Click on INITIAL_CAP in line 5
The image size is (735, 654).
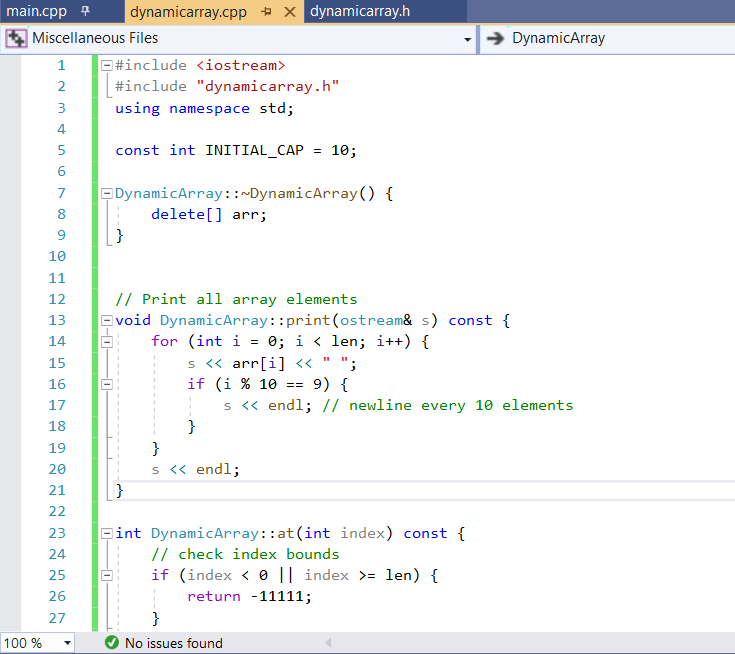click(254, 150)
